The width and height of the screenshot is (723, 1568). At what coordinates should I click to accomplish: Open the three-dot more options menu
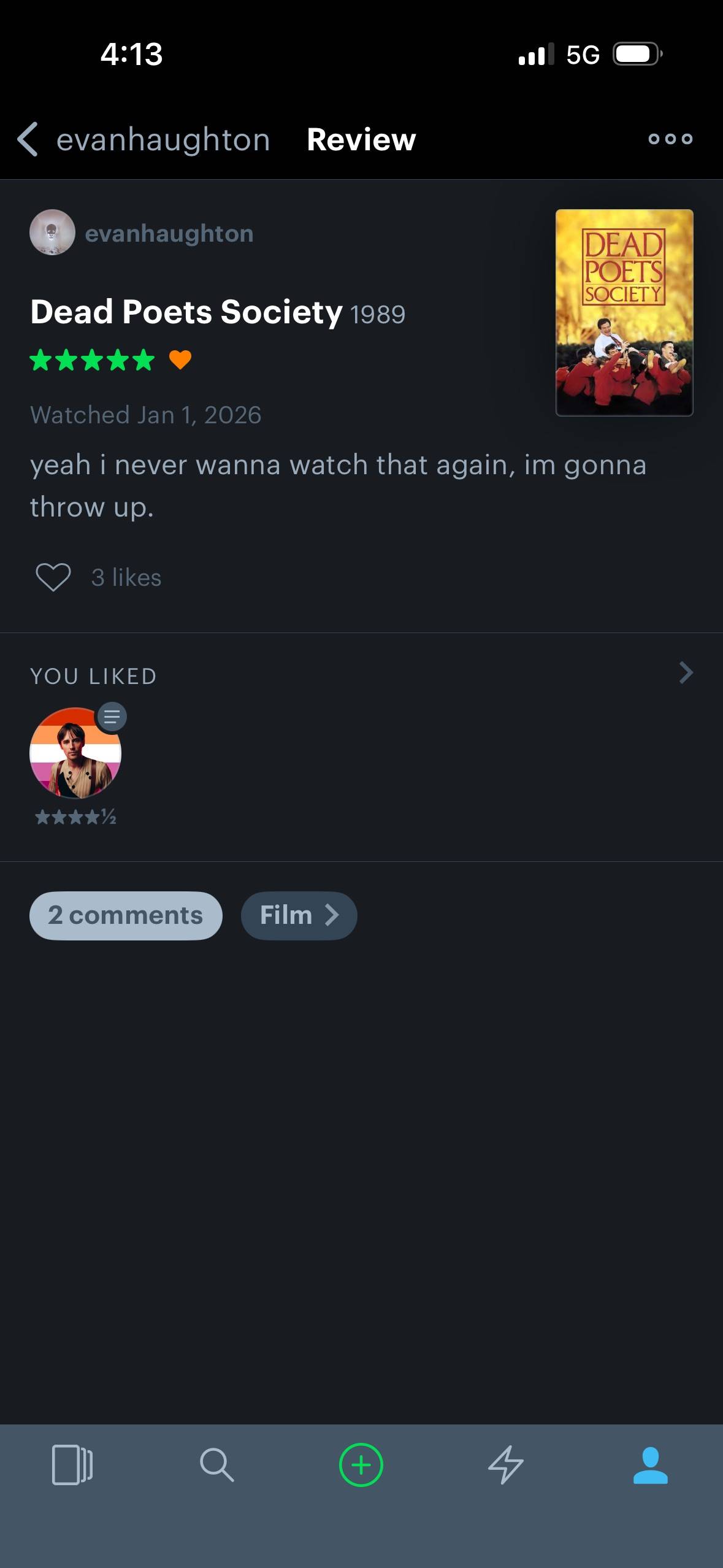(x=670, y=139)
